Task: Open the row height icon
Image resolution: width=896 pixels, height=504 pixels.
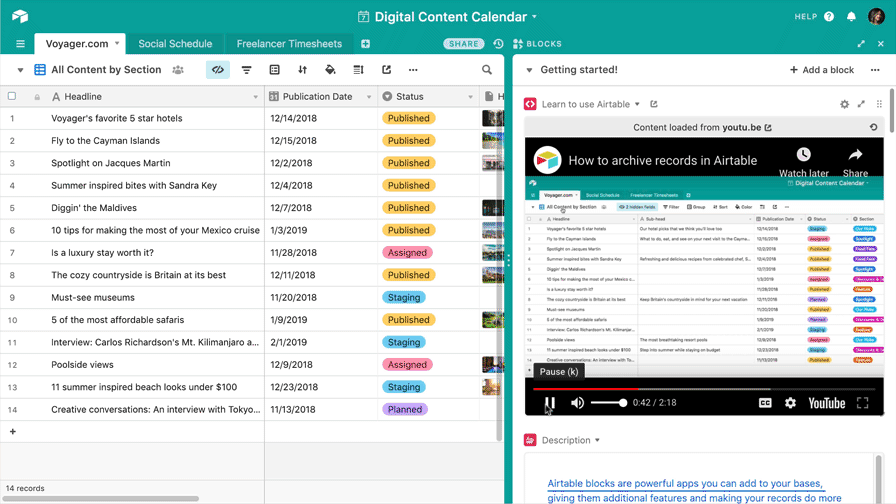Action: [358, 70]
